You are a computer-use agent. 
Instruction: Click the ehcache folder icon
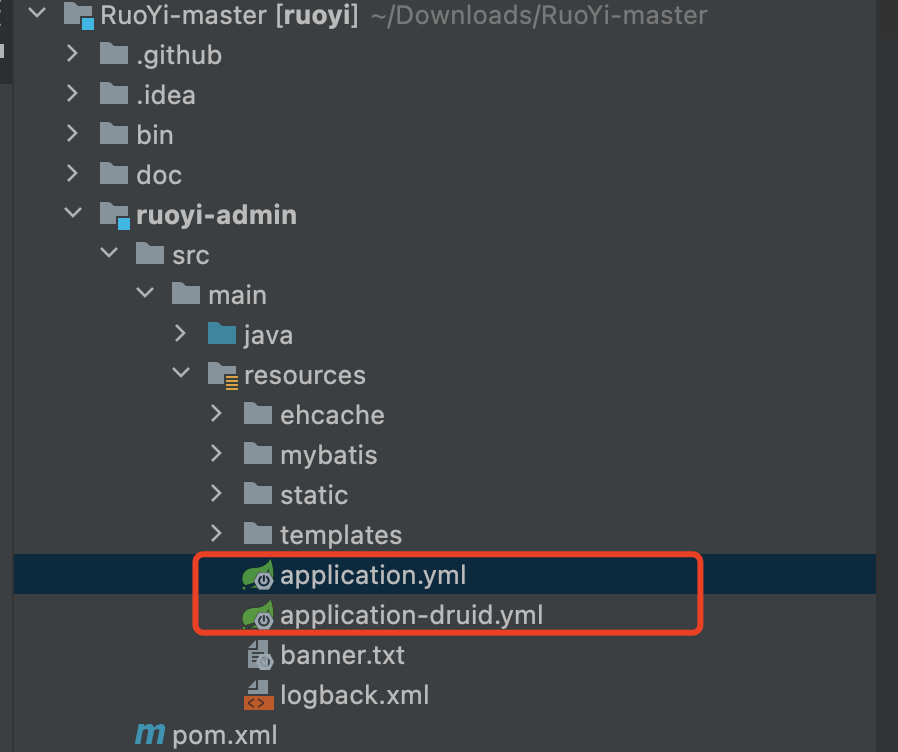(258, 414)
